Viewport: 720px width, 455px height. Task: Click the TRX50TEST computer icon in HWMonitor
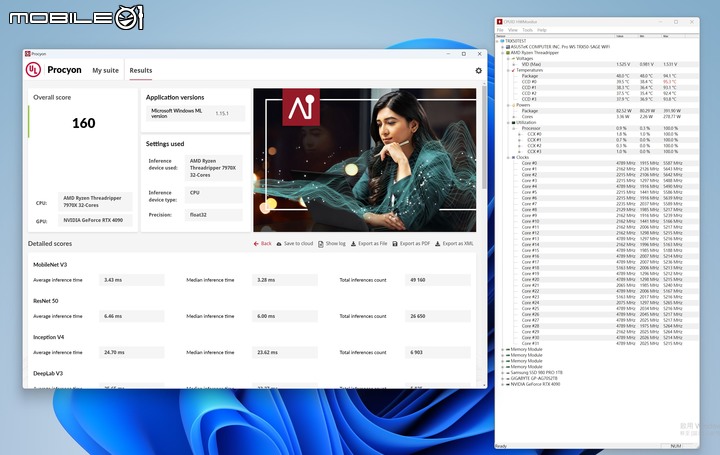coord(502,41)
